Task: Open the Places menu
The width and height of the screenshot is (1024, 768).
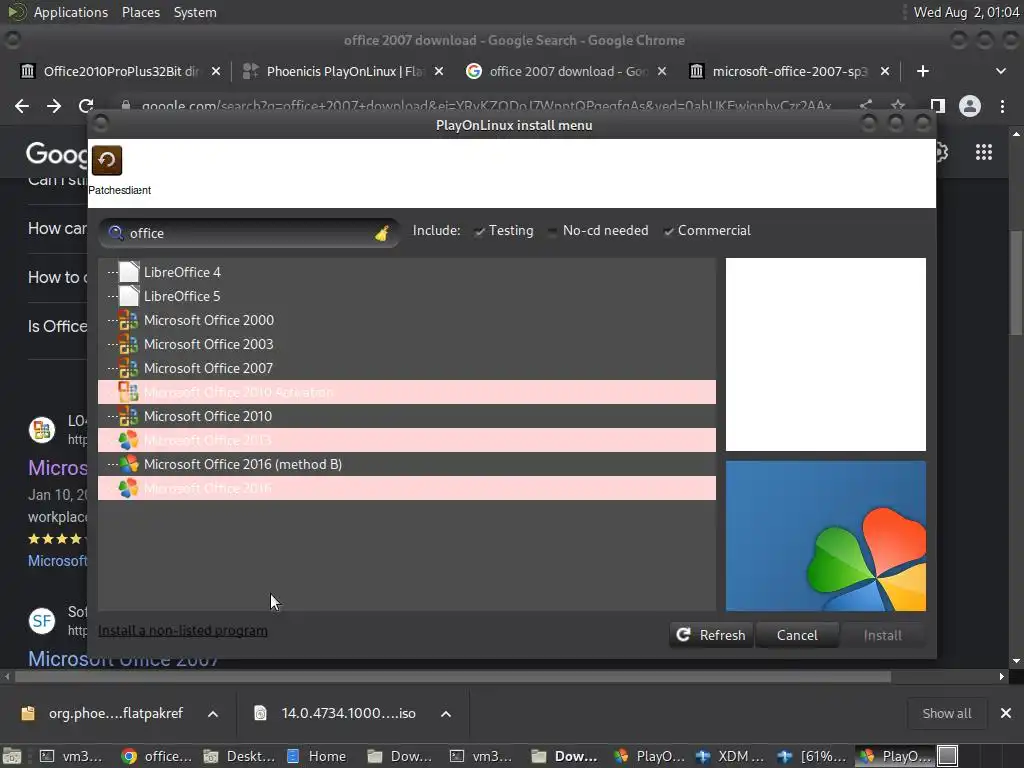Action: (140, 12)
